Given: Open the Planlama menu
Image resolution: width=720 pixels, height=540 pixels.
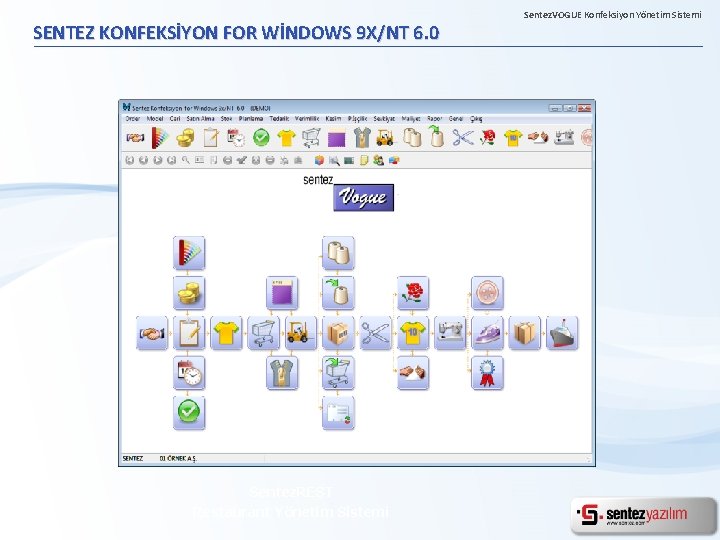Looking at the screenshot, I should [251, 119].
